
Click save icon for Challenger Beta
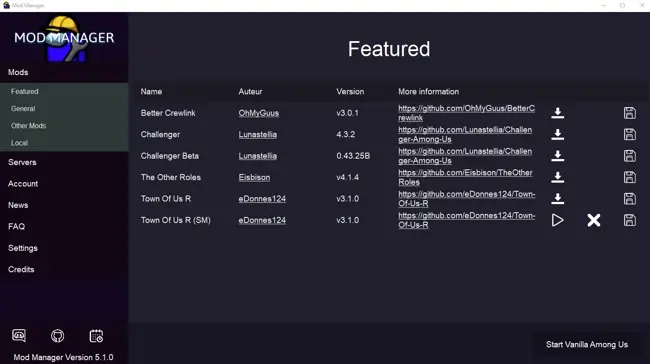tap(630, 156)
